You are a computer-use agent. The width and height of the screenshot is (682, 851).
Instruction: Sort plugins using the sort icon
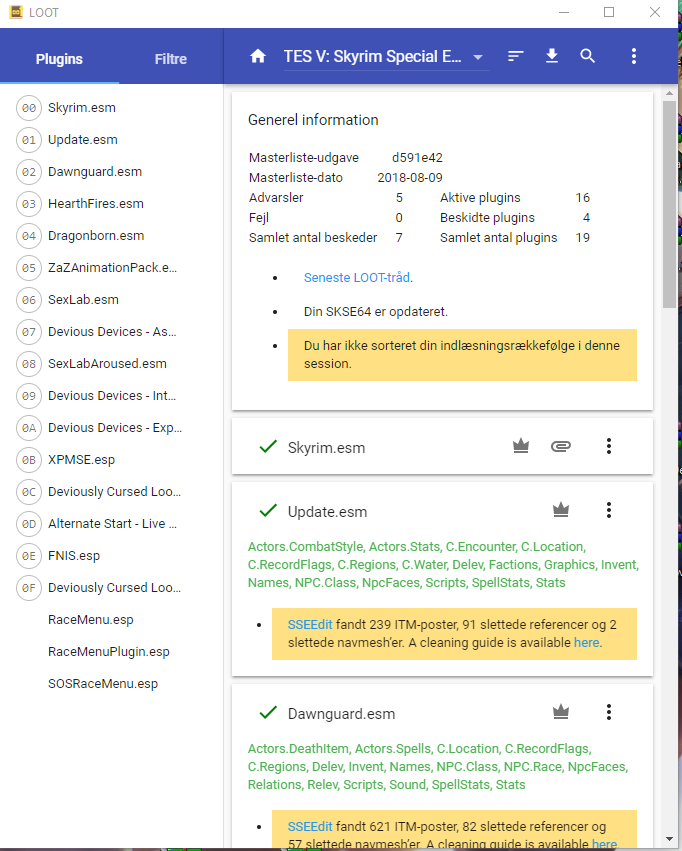click(x=515, y=56)
